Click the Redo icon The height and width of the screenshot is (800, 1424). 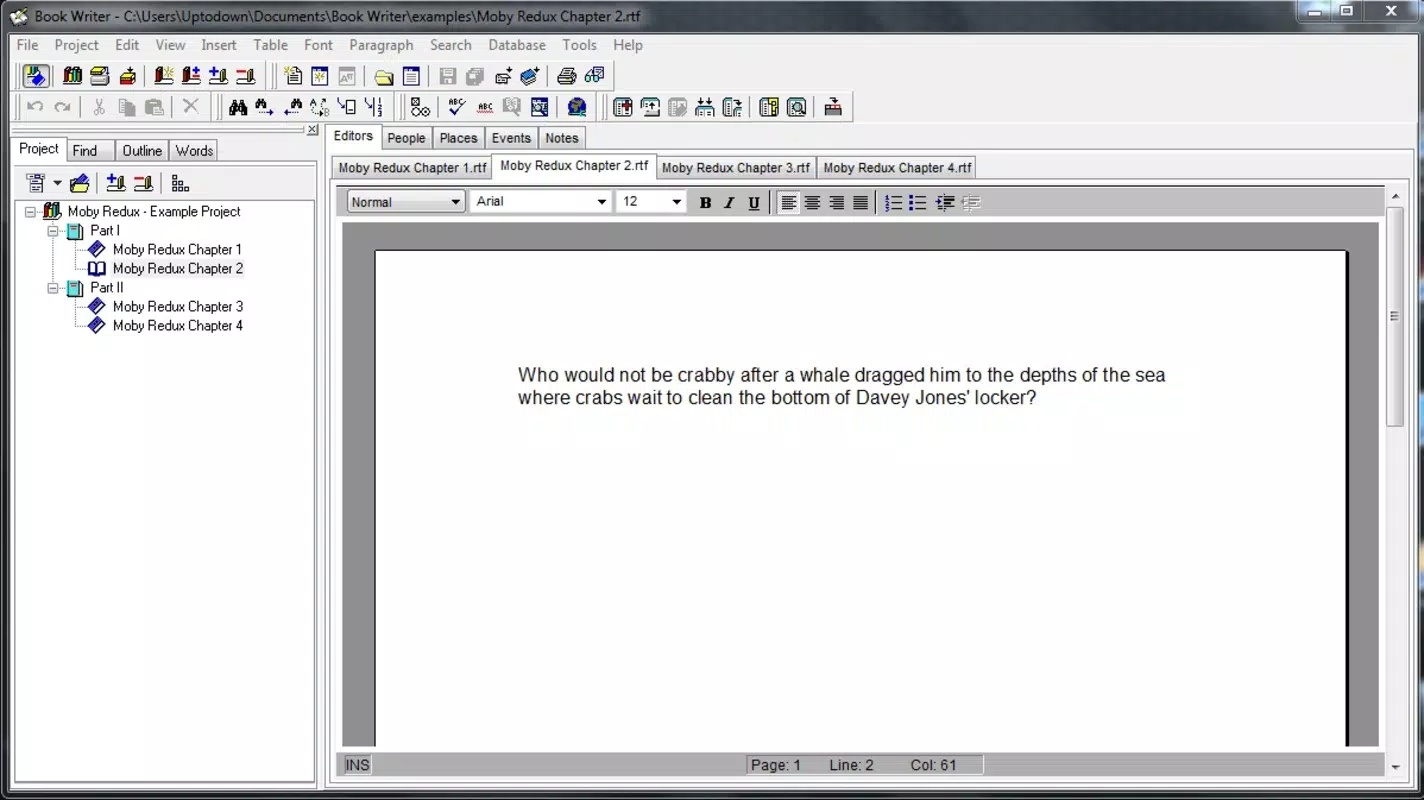click(62, 107)
